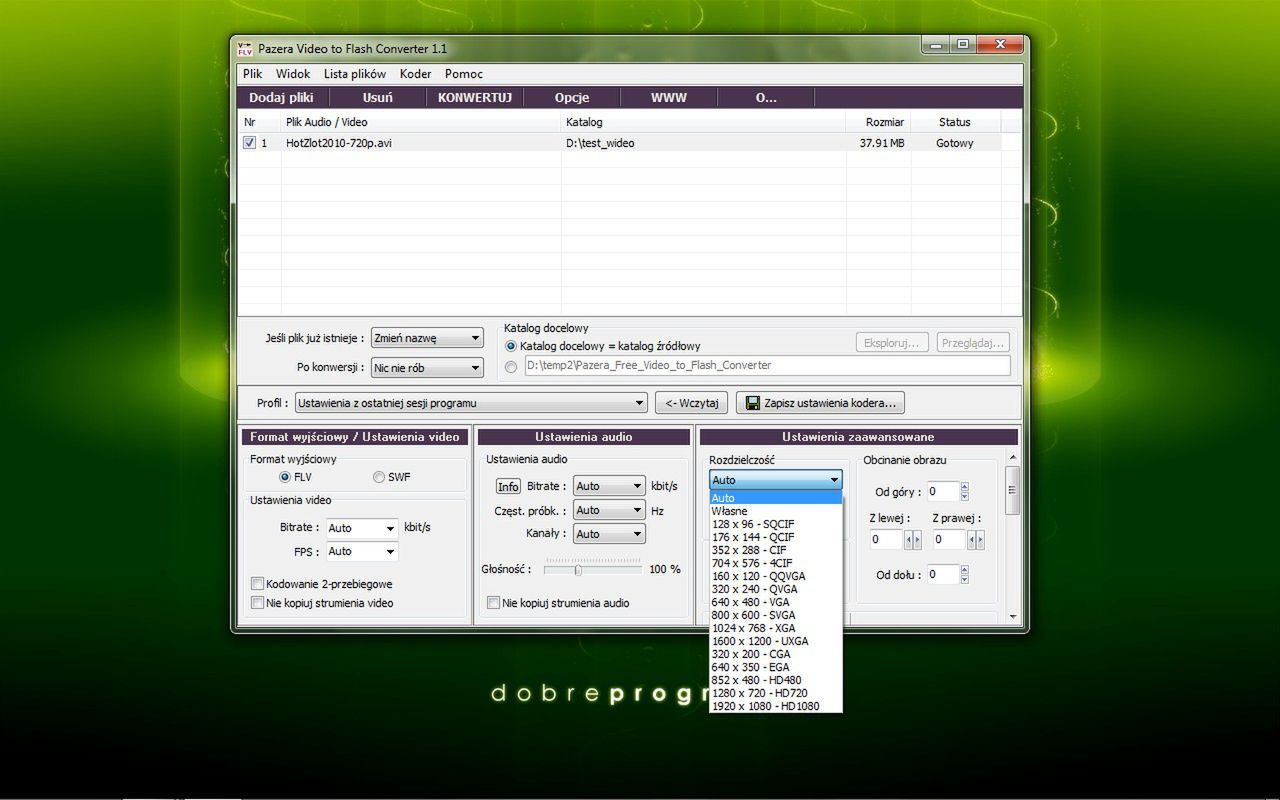The image size is (1280, 800).
Task: Select 'Katalog docelowy = katalog źródłowy' radio button
Action: click(511, 346)
